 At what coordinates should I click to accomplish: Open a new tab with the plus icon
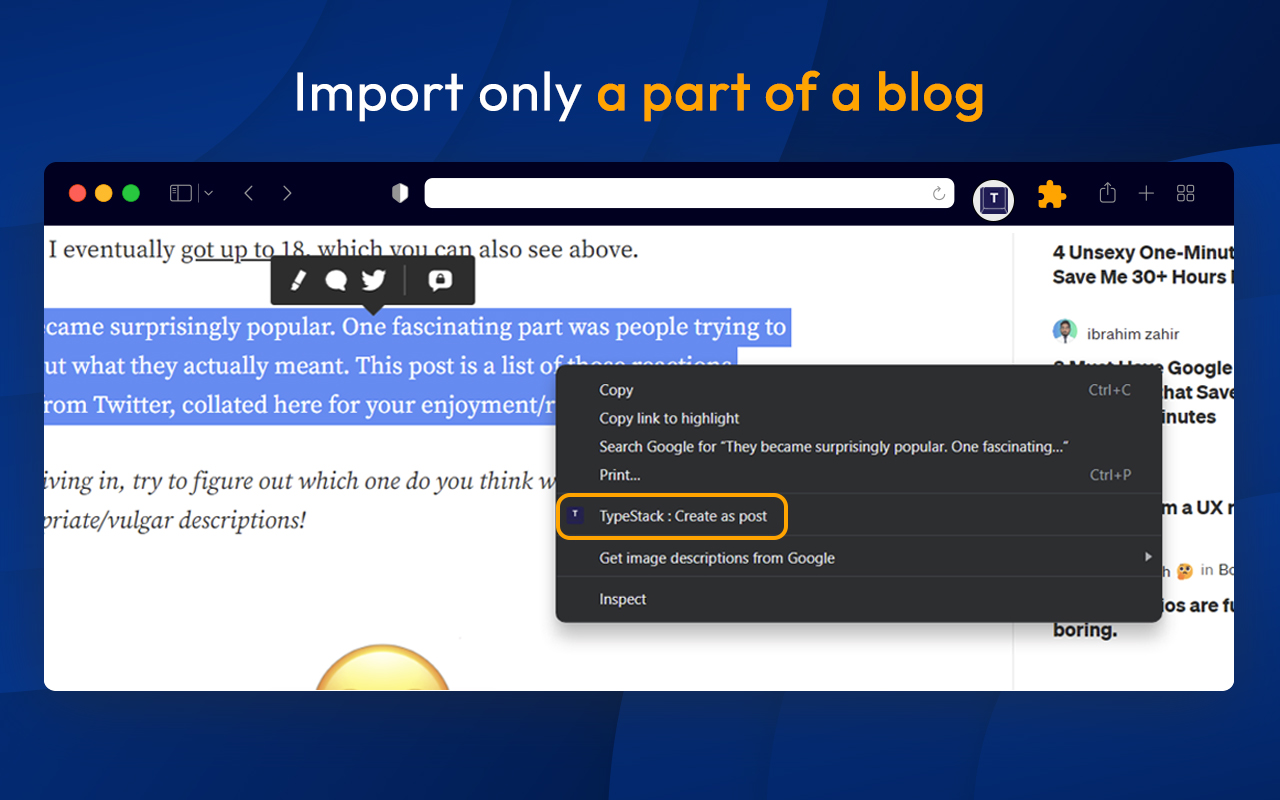coord(1146,193)
